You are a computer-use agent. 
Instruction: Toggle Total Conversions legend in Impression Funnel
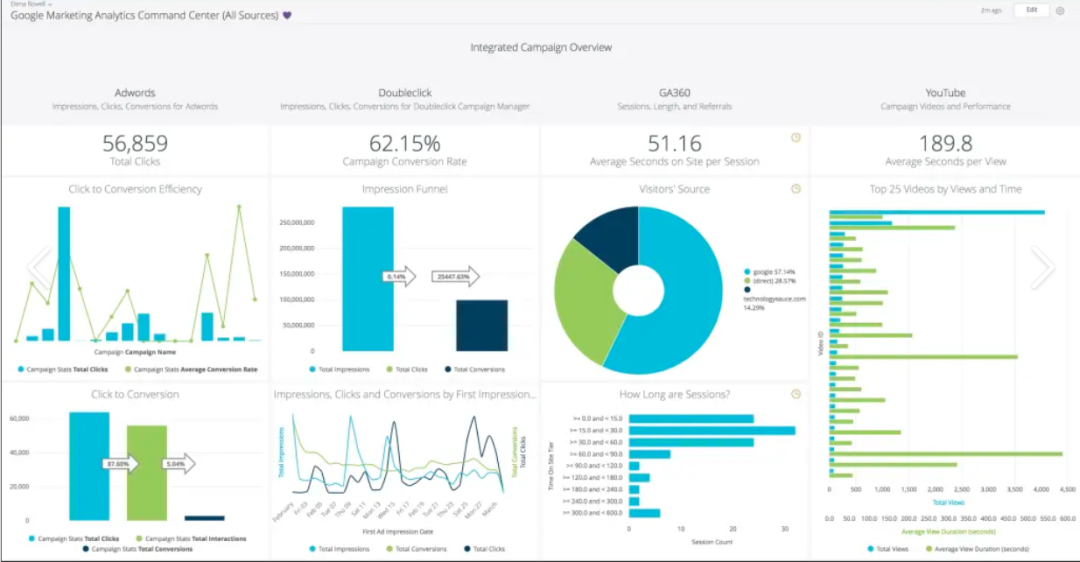pyautogui.click(x=475, y=369)
